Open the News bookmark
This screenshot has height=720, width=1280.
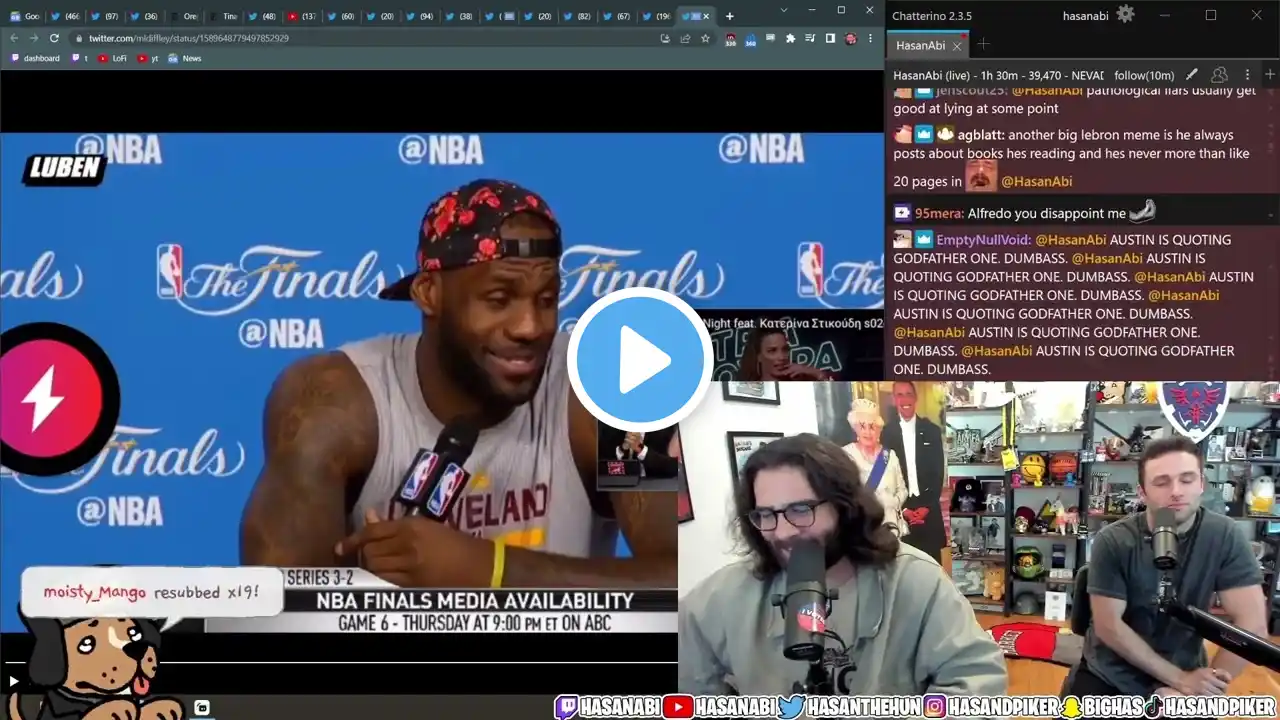click(185, 58)
